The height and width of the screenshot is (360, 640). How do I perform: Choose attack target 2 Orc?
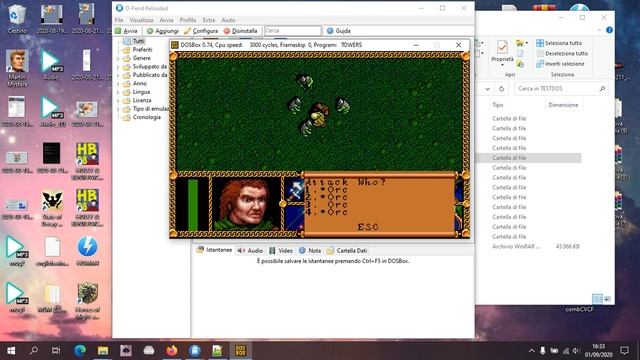tap(327, 198)
